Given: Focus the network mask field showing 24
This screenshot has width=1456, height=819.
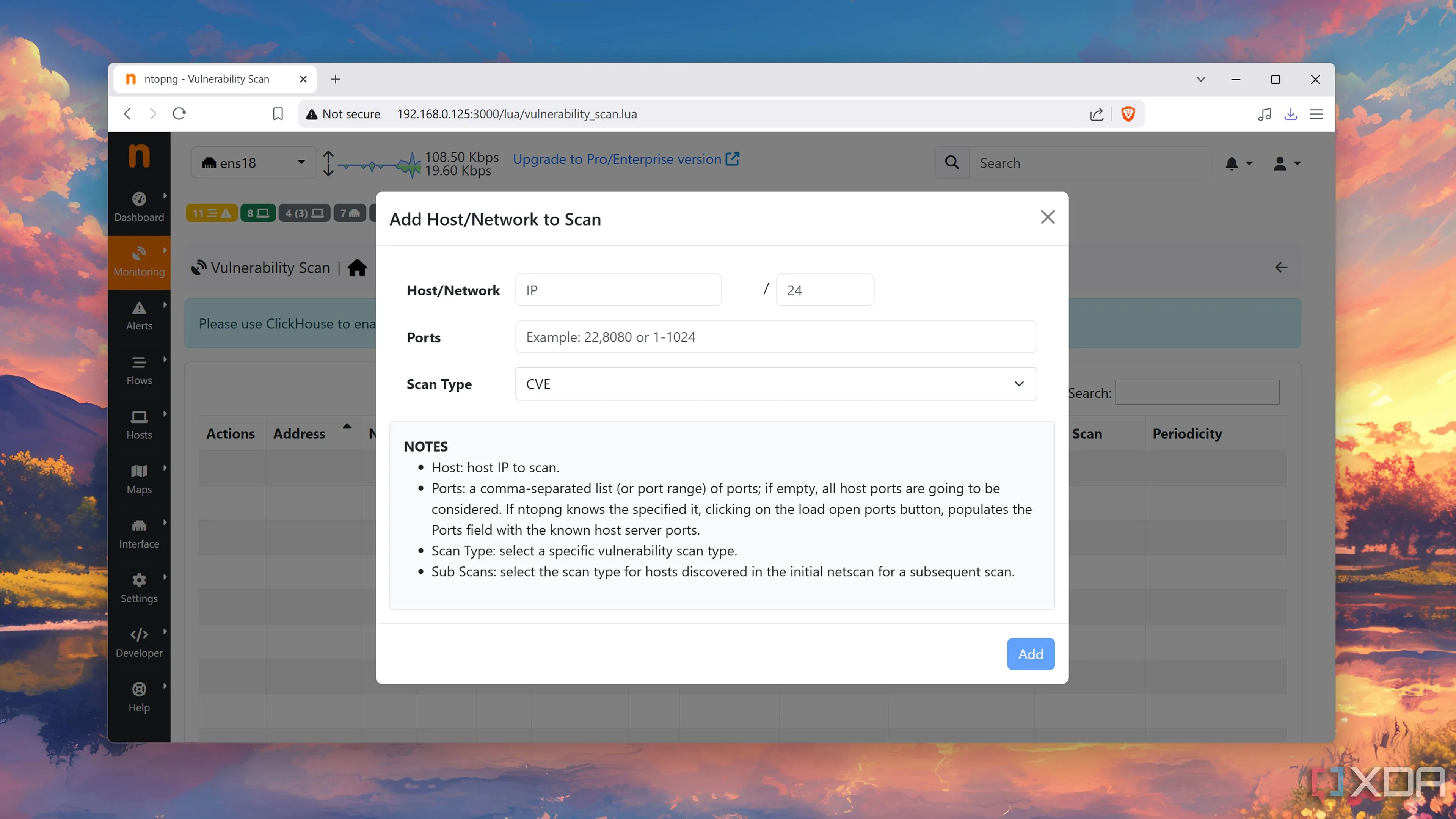Looking at the screenshot, I should tap(825, 290).
